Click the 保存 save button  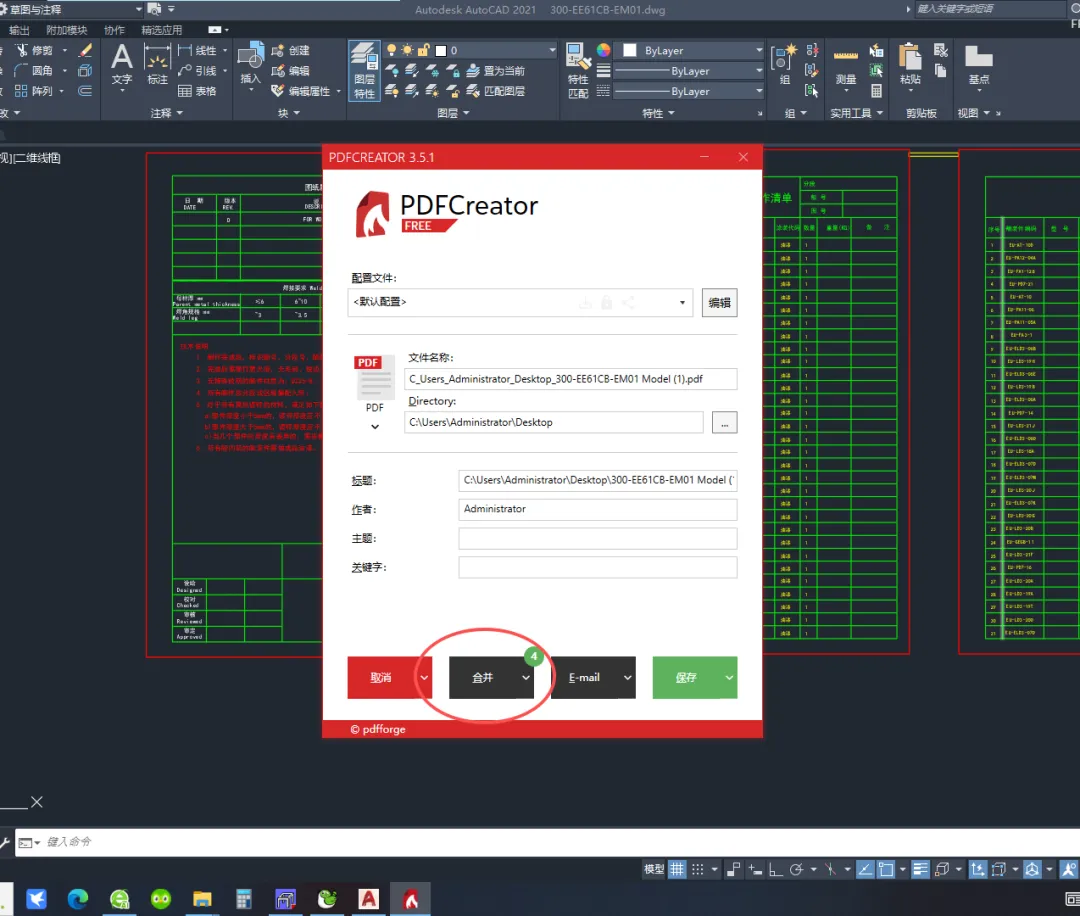click(687, 678)
